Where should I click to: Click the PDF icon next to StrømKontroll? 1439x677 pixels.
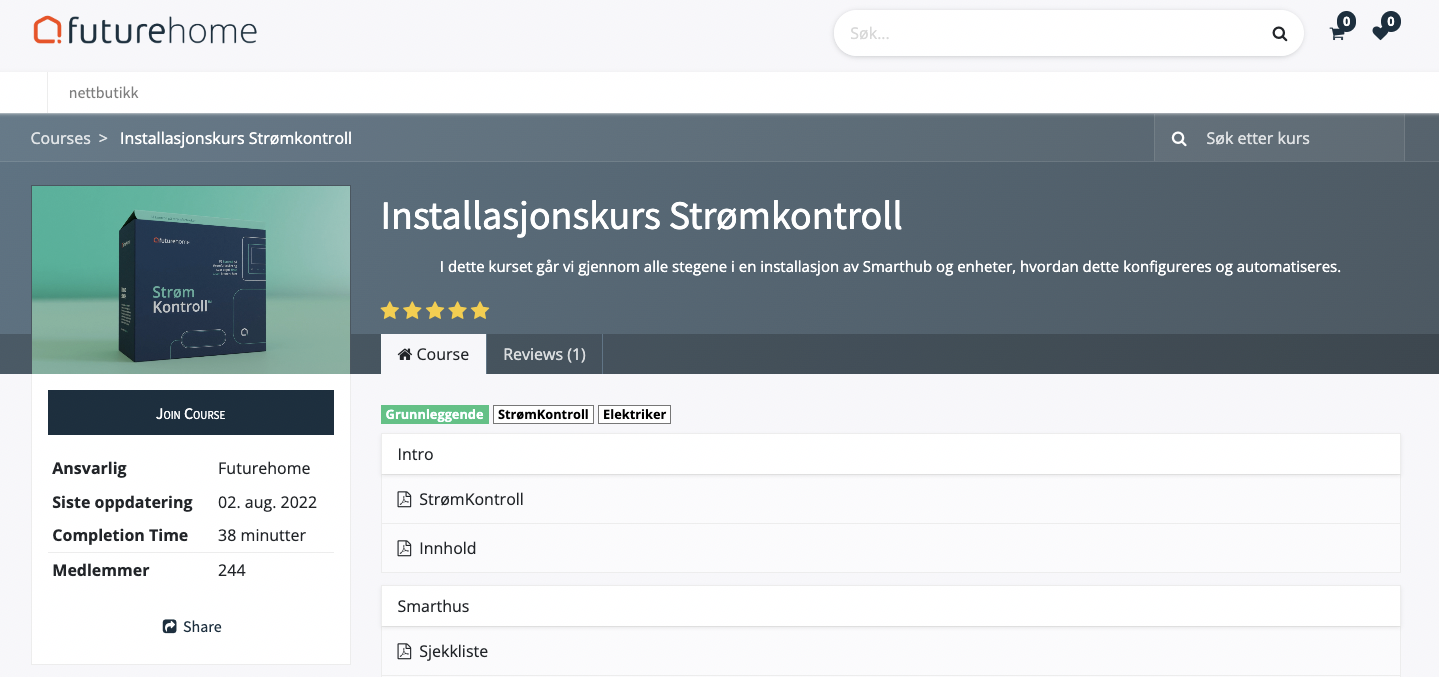click(404, 499)
